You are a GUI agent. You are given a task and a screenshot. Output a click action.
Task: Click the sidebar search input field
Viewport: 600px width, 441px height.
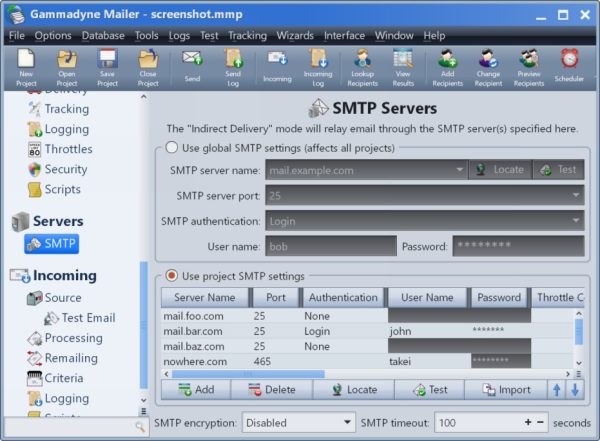pyautogui.click(x=70, y=427)
